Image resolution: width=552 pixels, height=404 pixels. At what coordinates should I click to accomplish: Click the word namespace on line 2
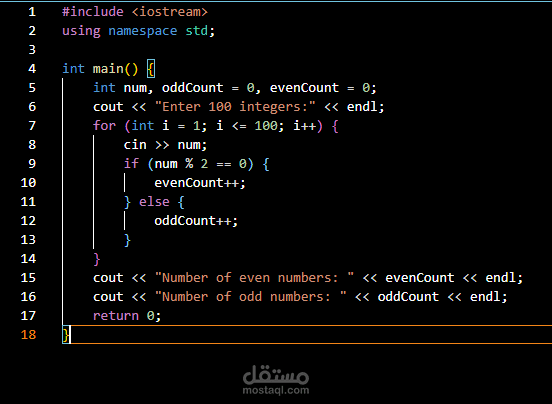[x=143, y=31]
